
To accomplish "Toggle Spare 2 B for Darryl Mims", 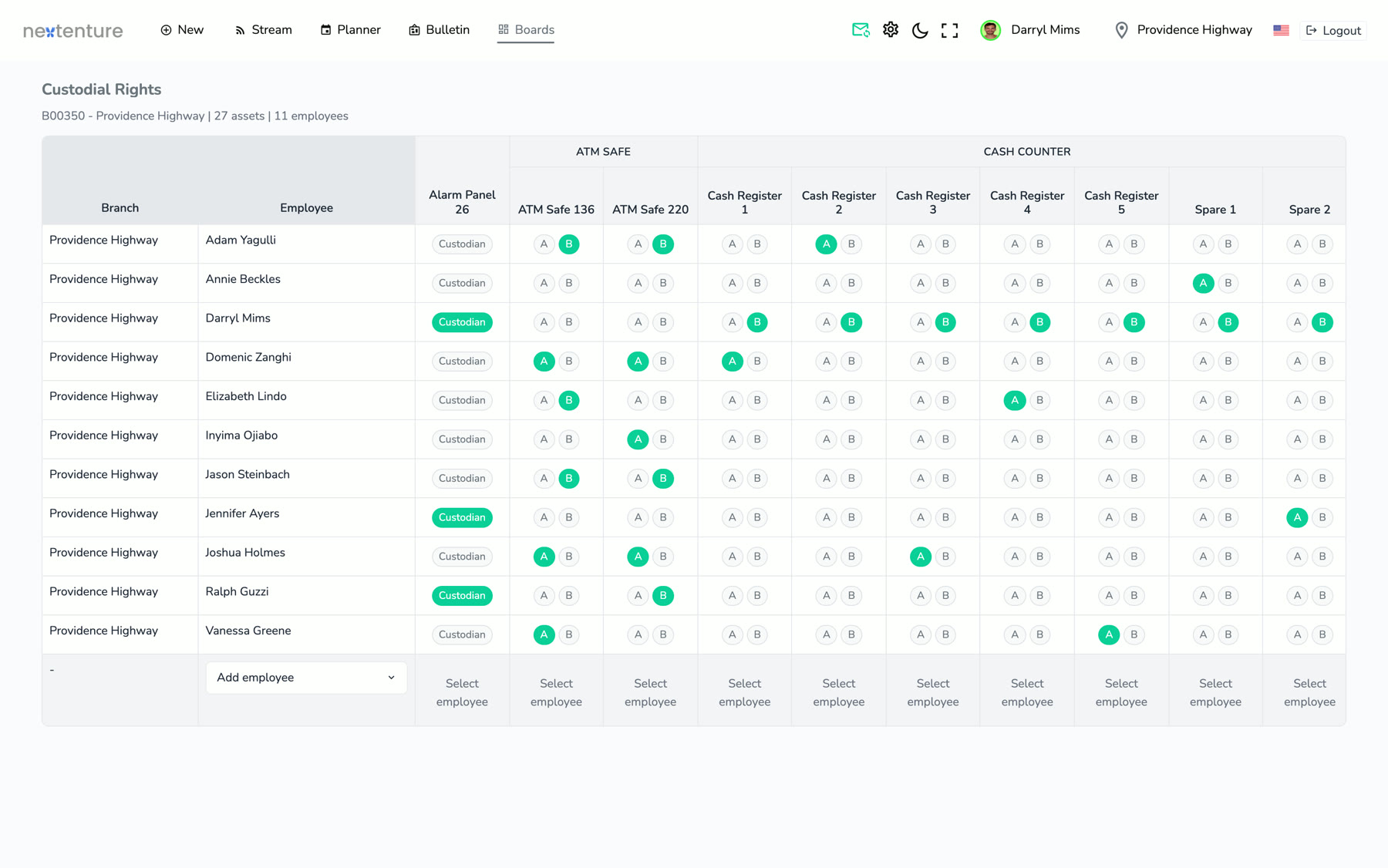I will click(1322, 322).
